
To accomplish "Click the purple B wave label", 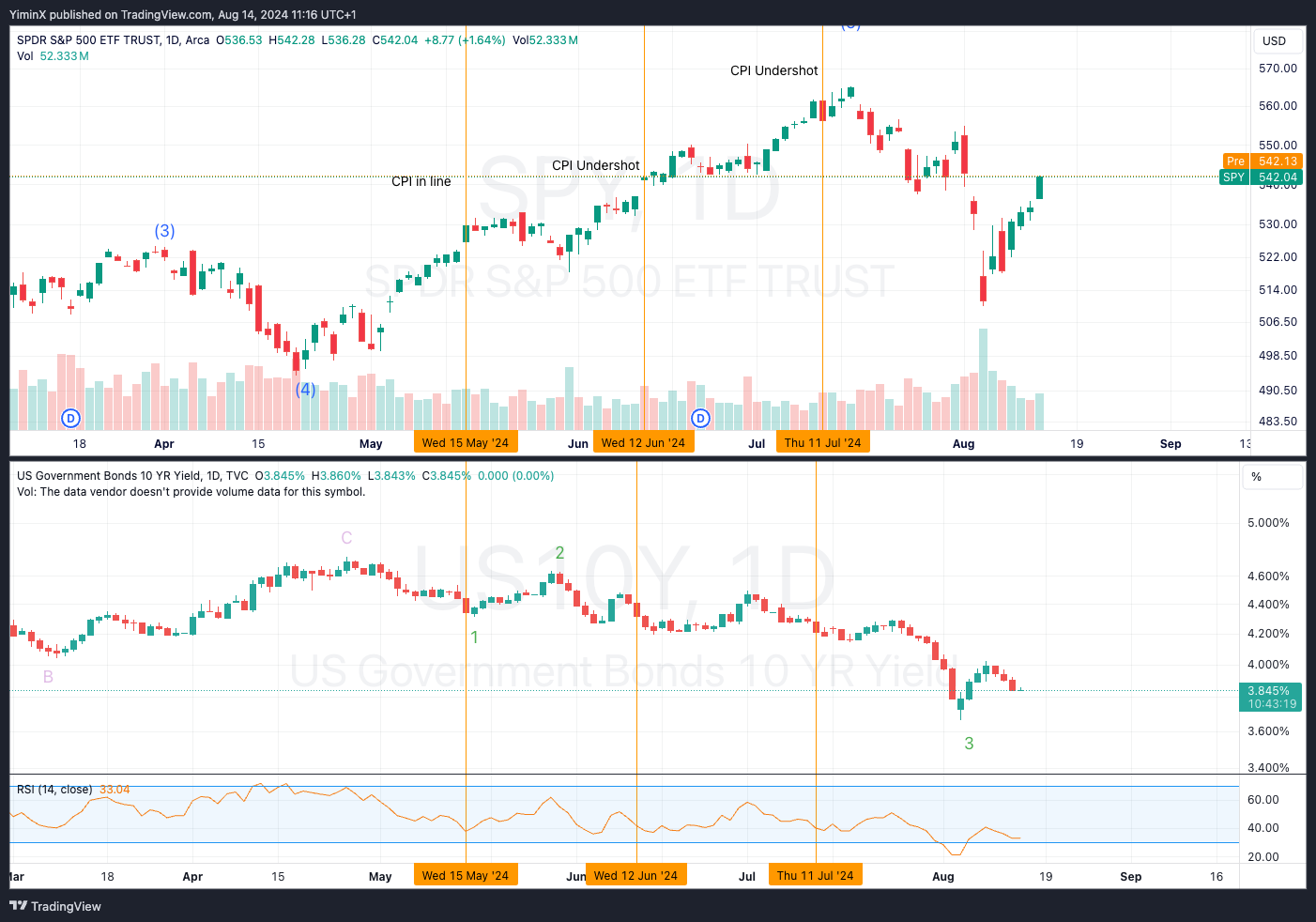I will pos(48,677).
